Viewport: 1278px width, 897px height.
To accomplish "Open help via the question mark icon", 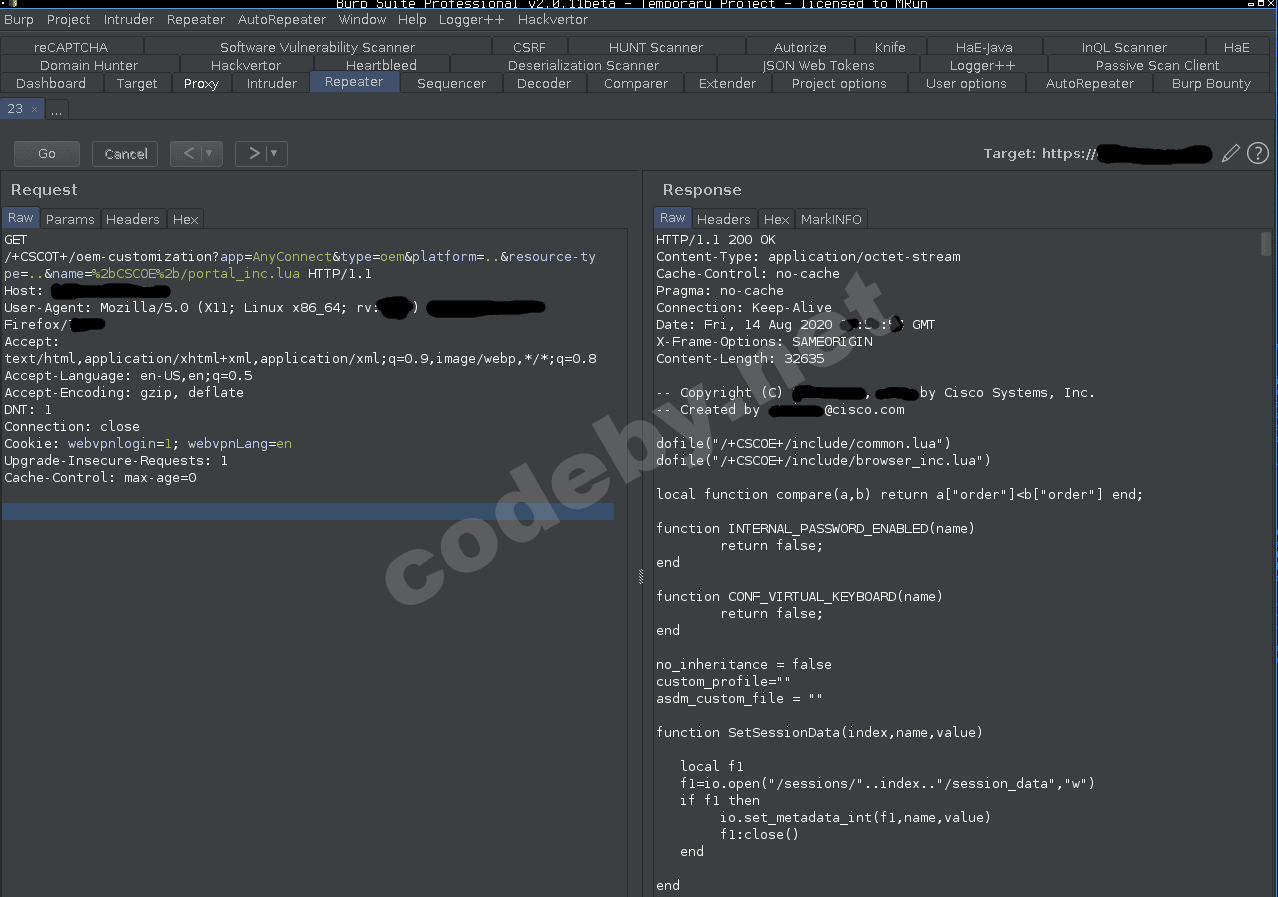I will (1258, 153).
